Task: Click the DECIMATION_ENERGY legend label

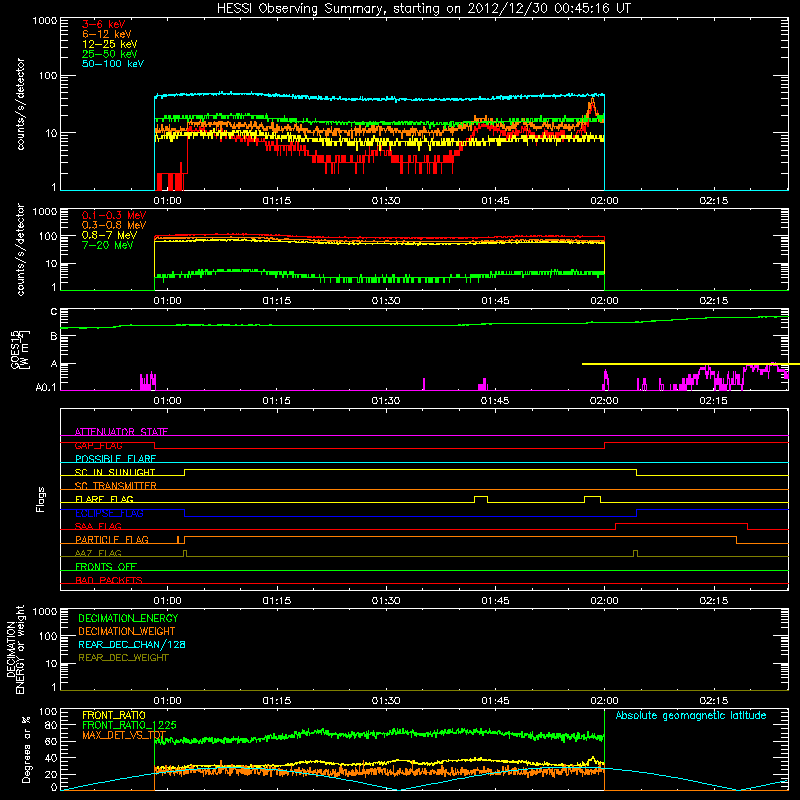Action: pyautogui.click(x=128, y=618)
